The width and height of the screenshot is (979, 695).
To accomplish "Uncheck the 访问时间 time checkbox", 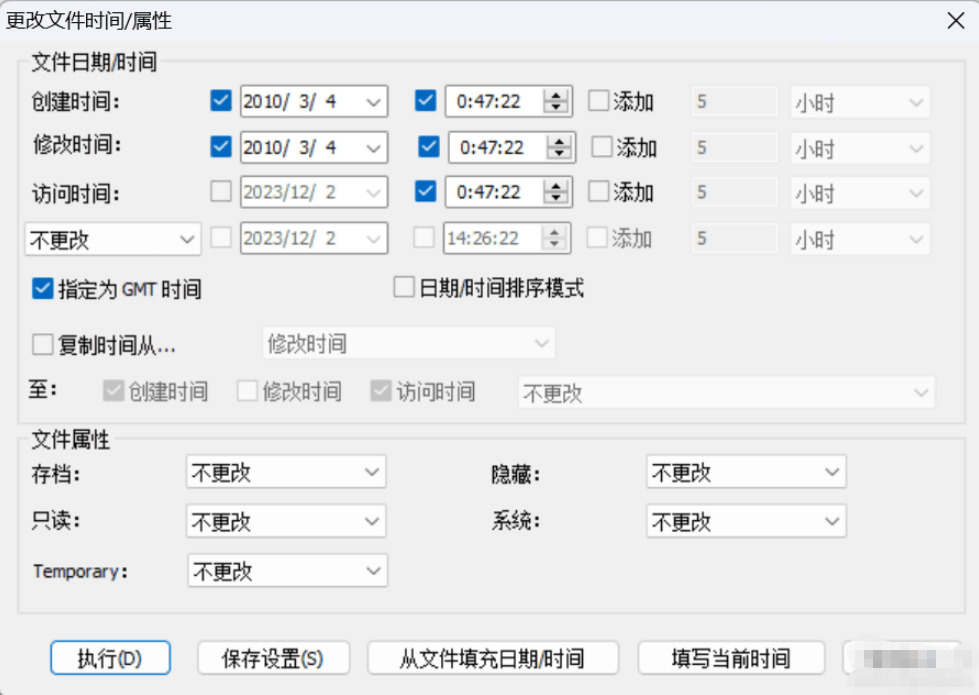I will click(x=425, y=191).
